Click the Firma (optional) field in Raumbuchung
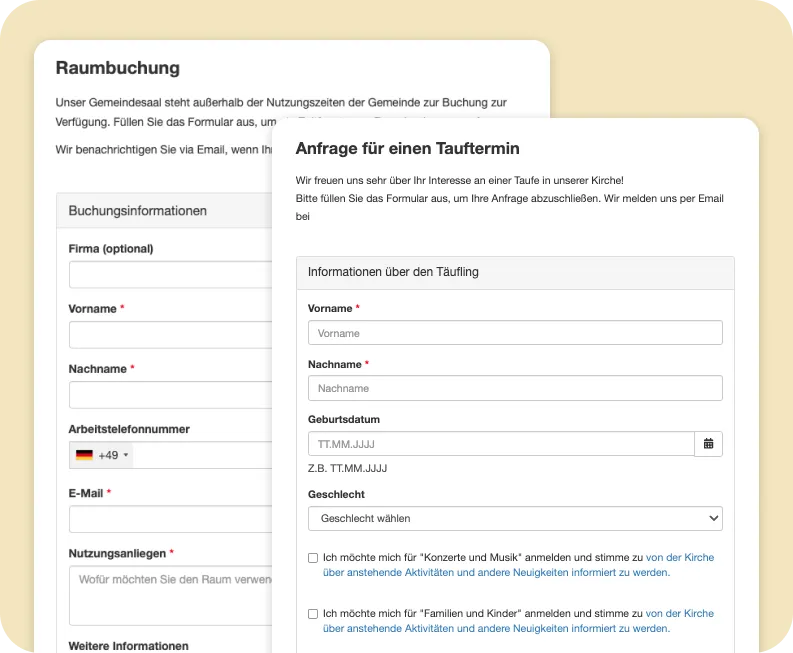 [170, 275]
